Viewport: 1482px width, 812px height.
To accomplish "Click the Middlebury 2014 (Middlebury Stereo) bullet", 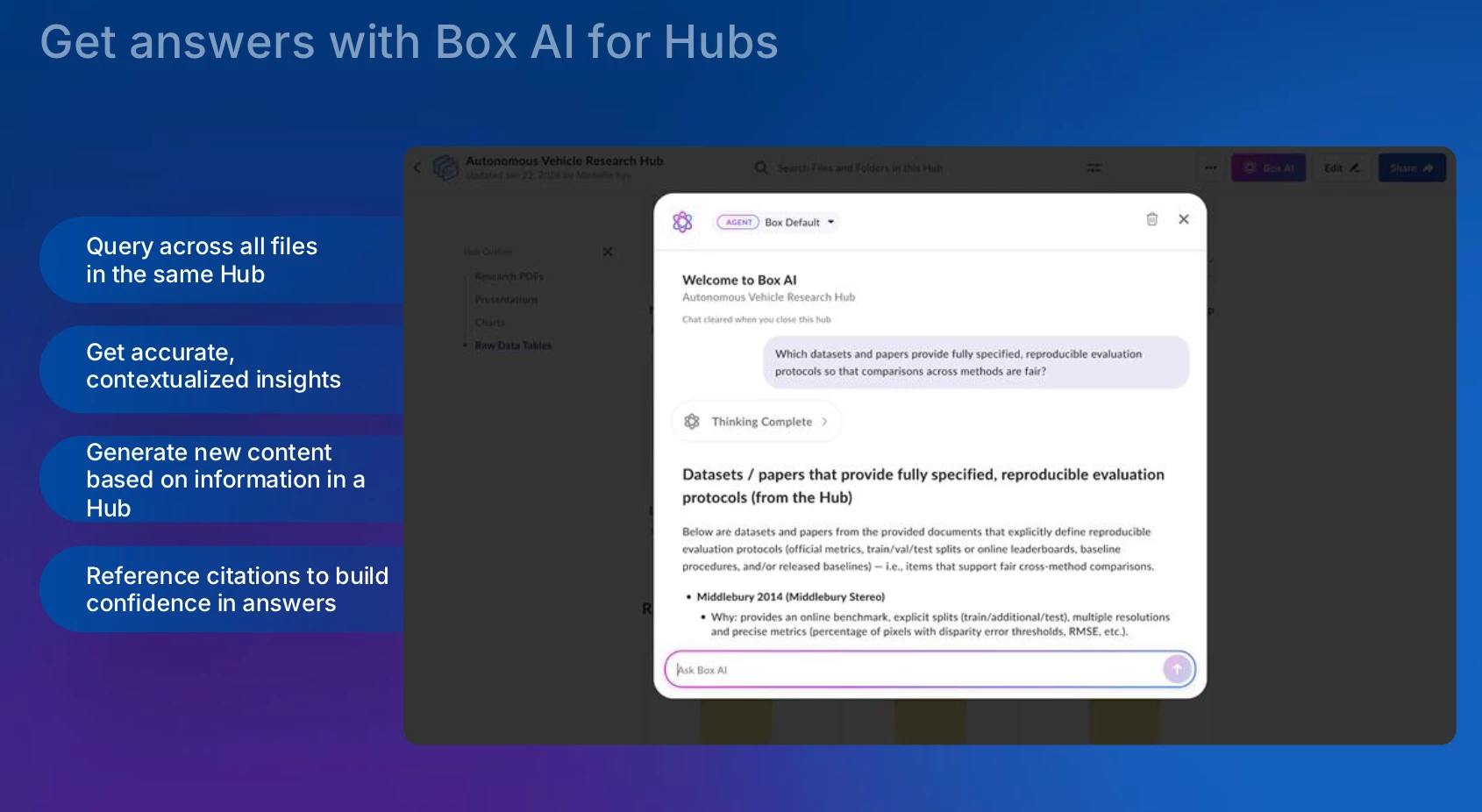I will pos(790,597).
